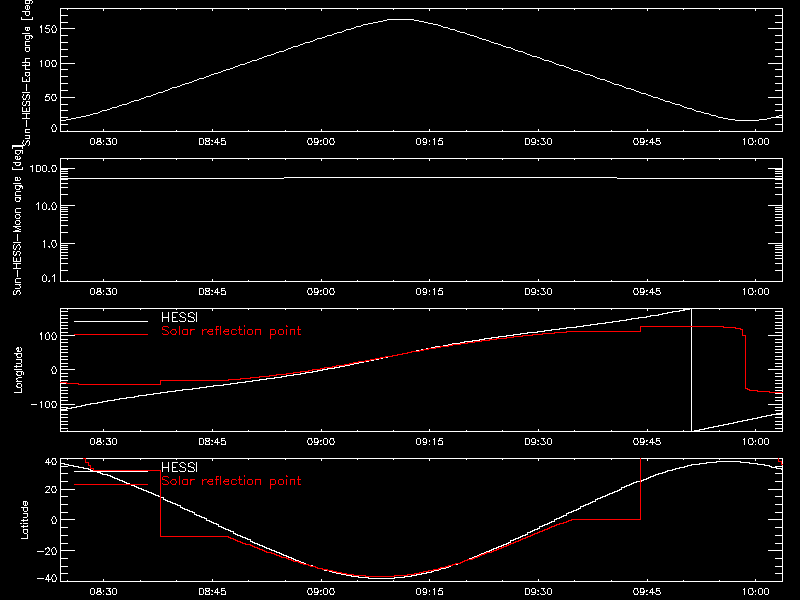The width and height of the screenshot is (800, 600).
Task: Click the 100 tick on Earth angle plot
Action: (x=47, y=64)
